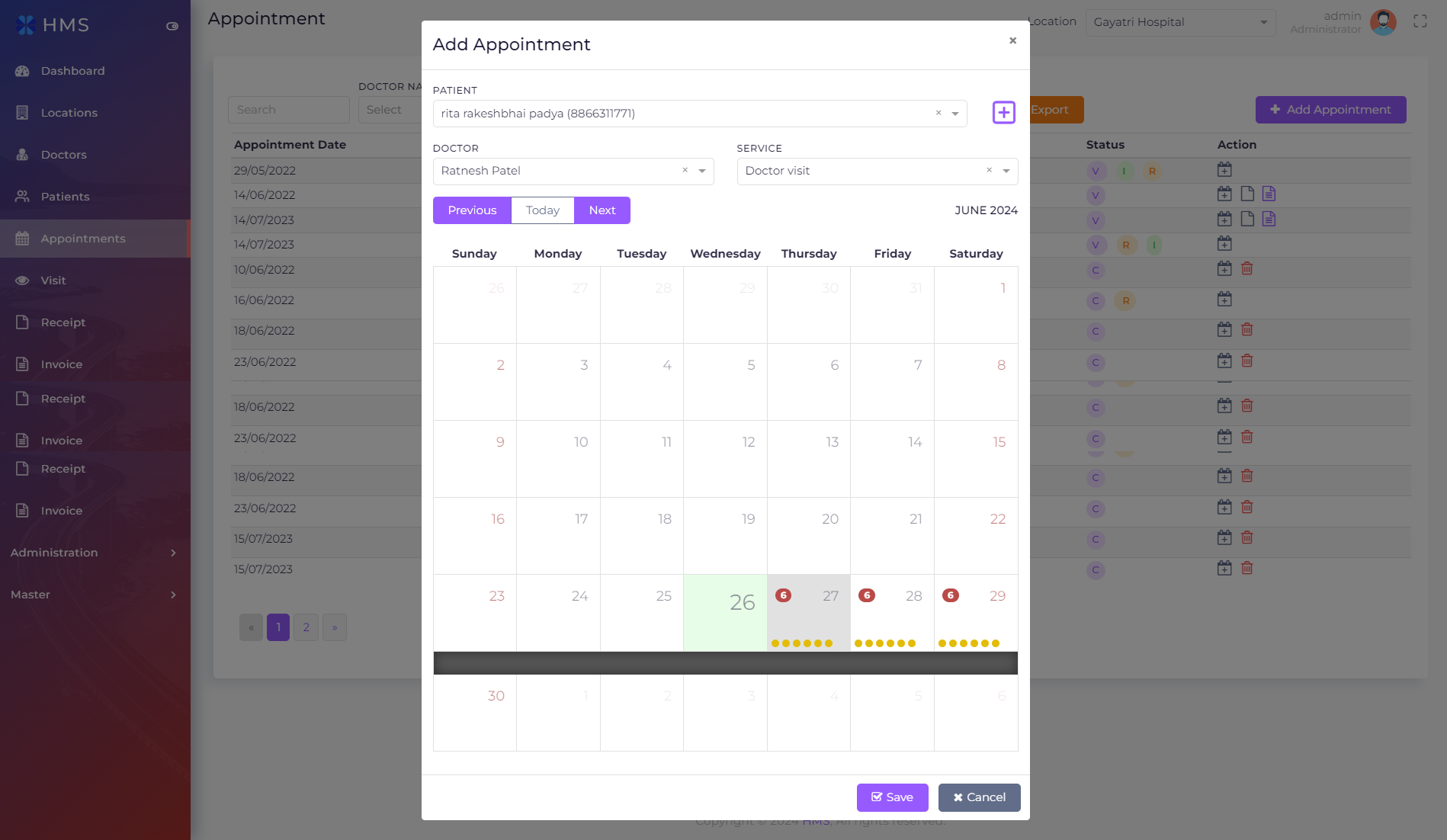1447x840 pixels.
Task: Toggle fullscreen mode icon
Action: 1420,21
